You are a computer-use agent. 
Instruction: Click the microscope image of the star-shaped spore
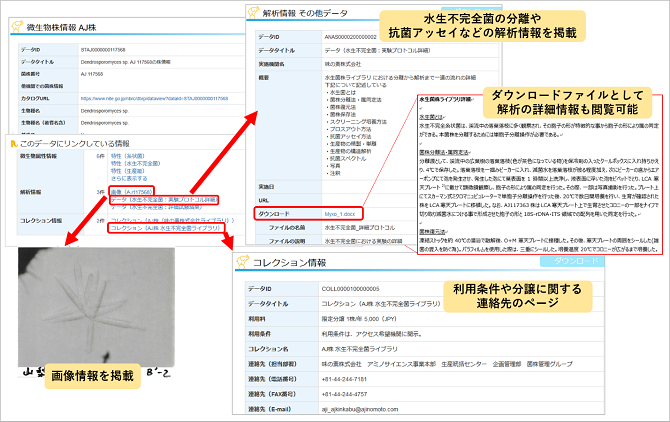(x=97, y=307)
